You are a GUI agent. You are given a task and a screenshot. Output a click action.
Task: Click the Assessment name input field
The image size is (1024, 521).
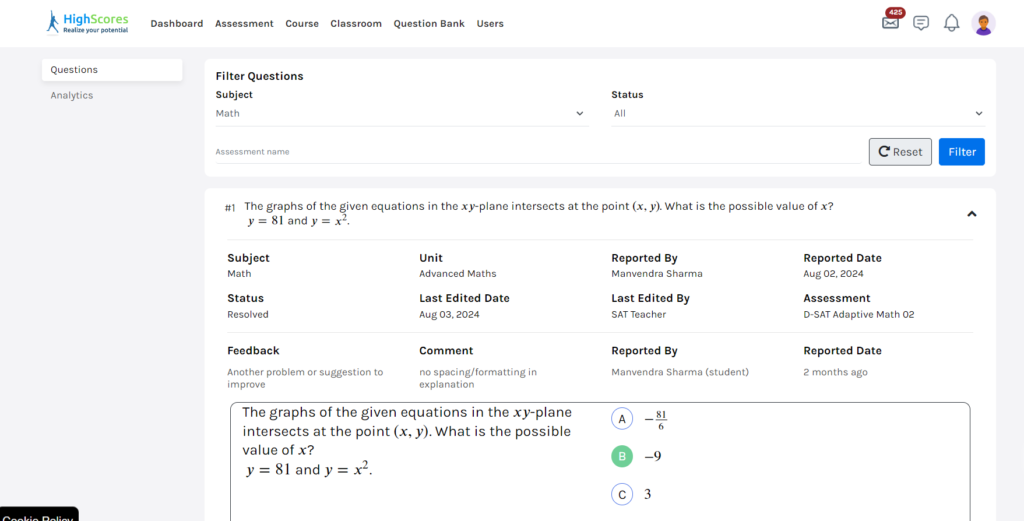click(x=536, y=152)
